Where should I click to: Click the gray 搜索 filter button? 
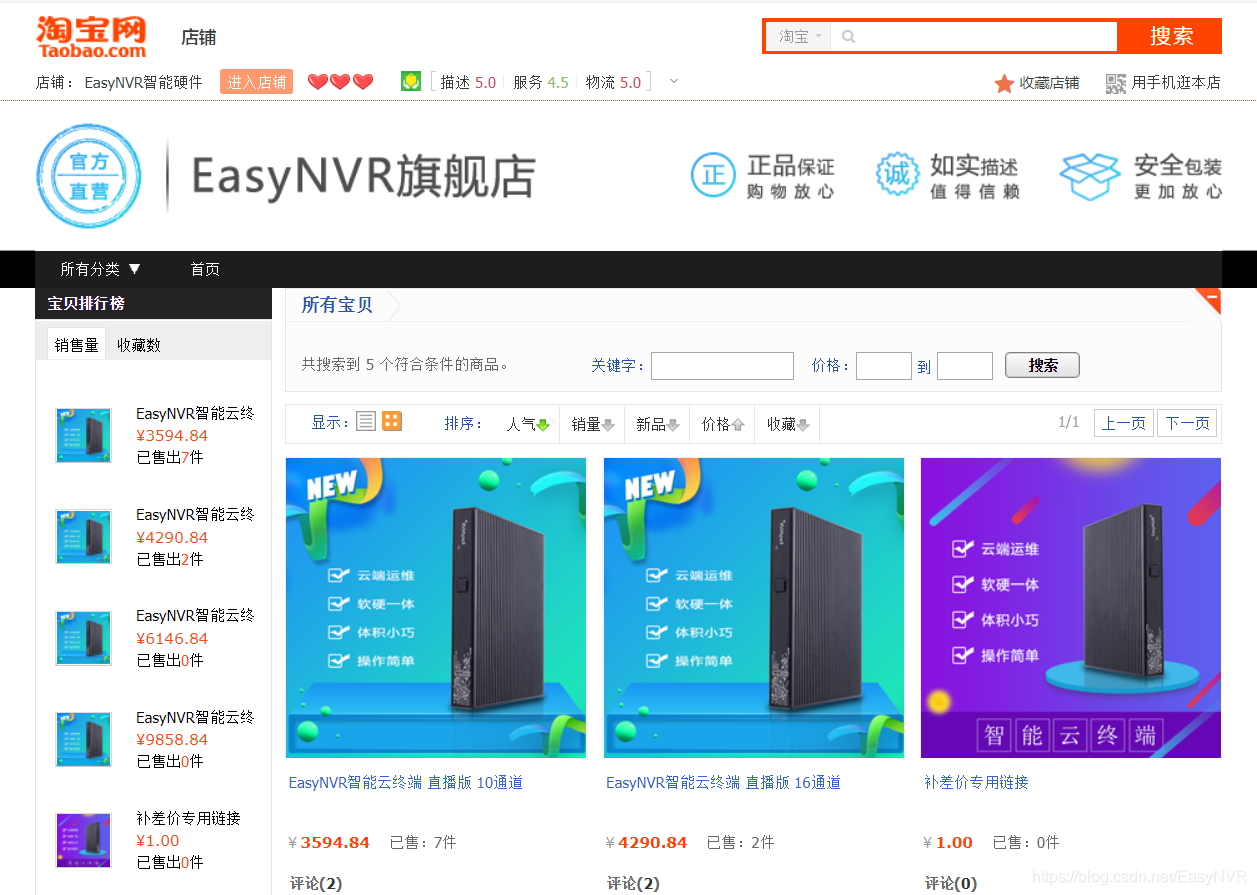pos(1042,365)
